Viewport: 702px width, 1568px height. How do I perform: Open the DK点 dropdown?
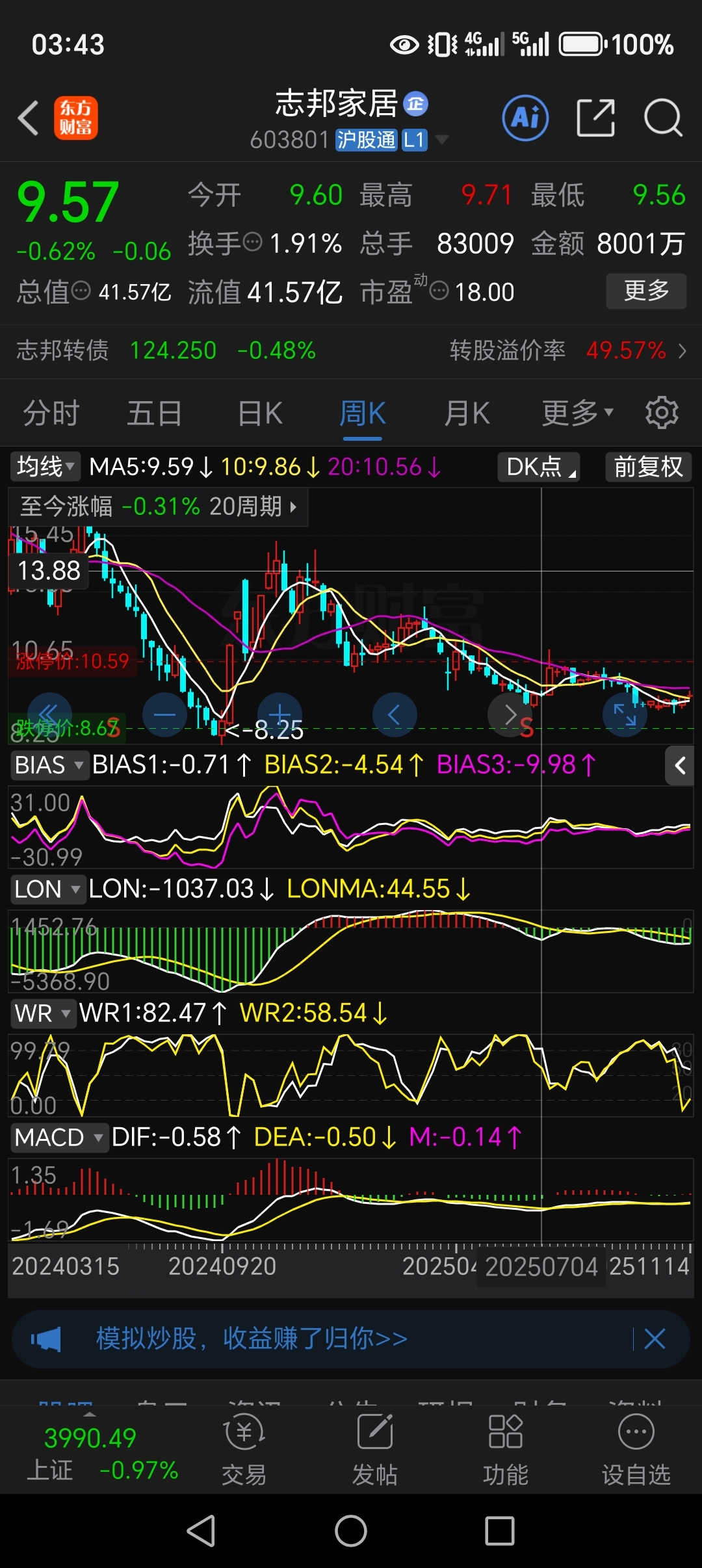coord(539,467)
